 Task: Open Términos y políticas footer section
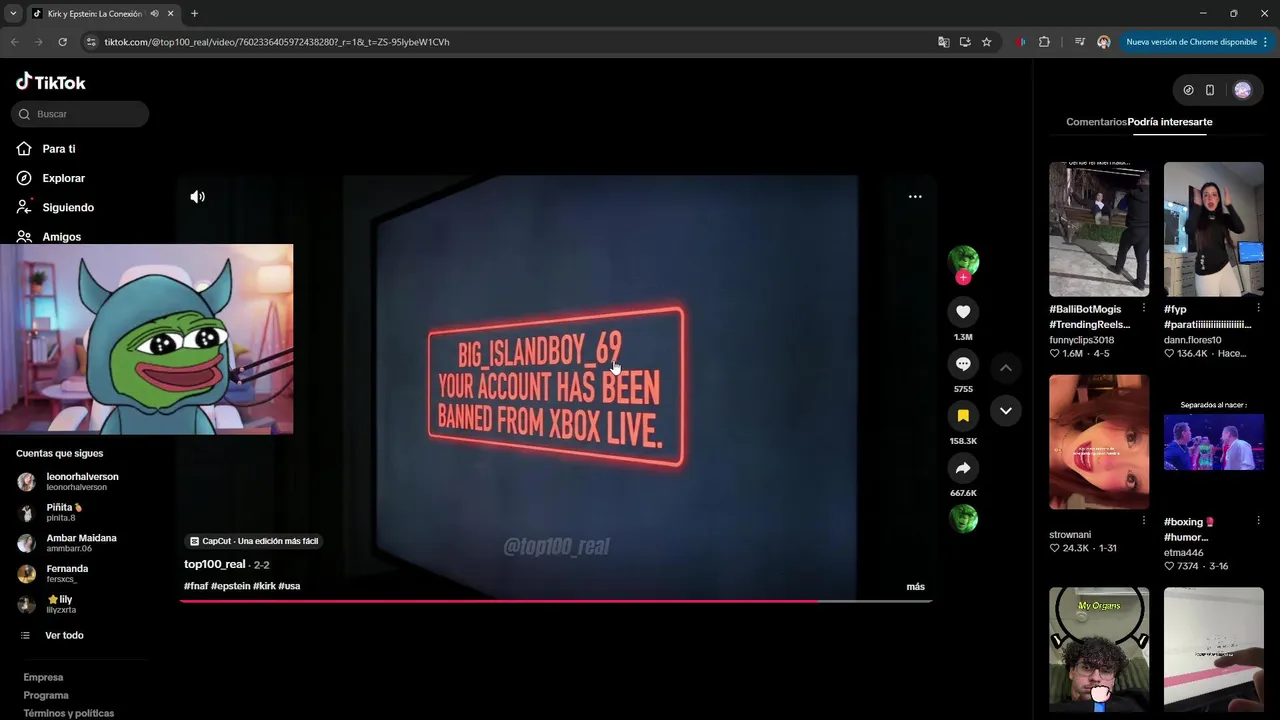(69, 713)
